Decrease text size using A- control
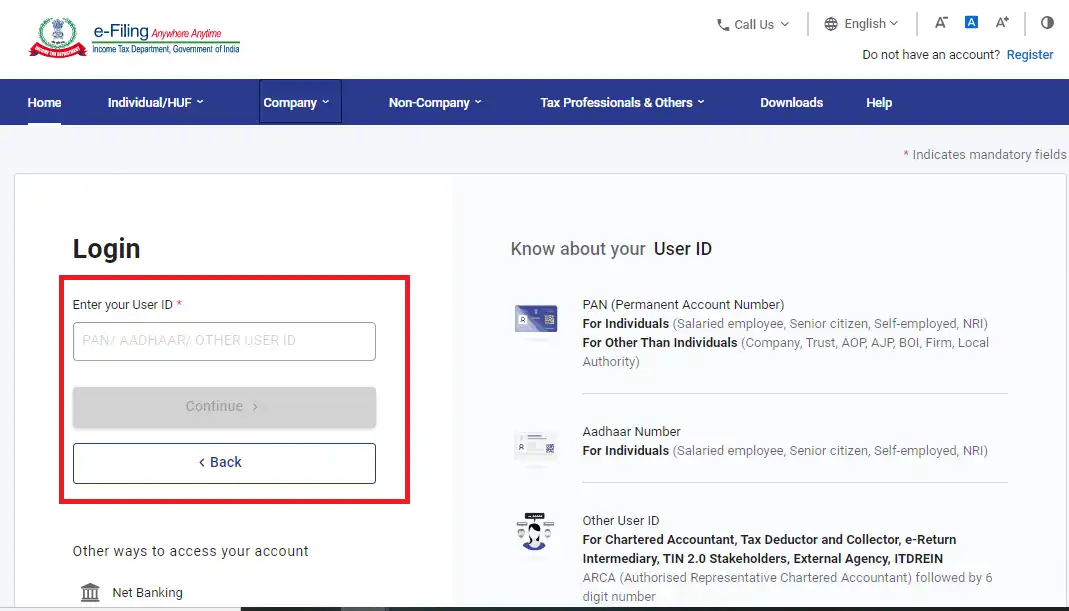This screenshot has width=1069, height=611. click(941, 22)
